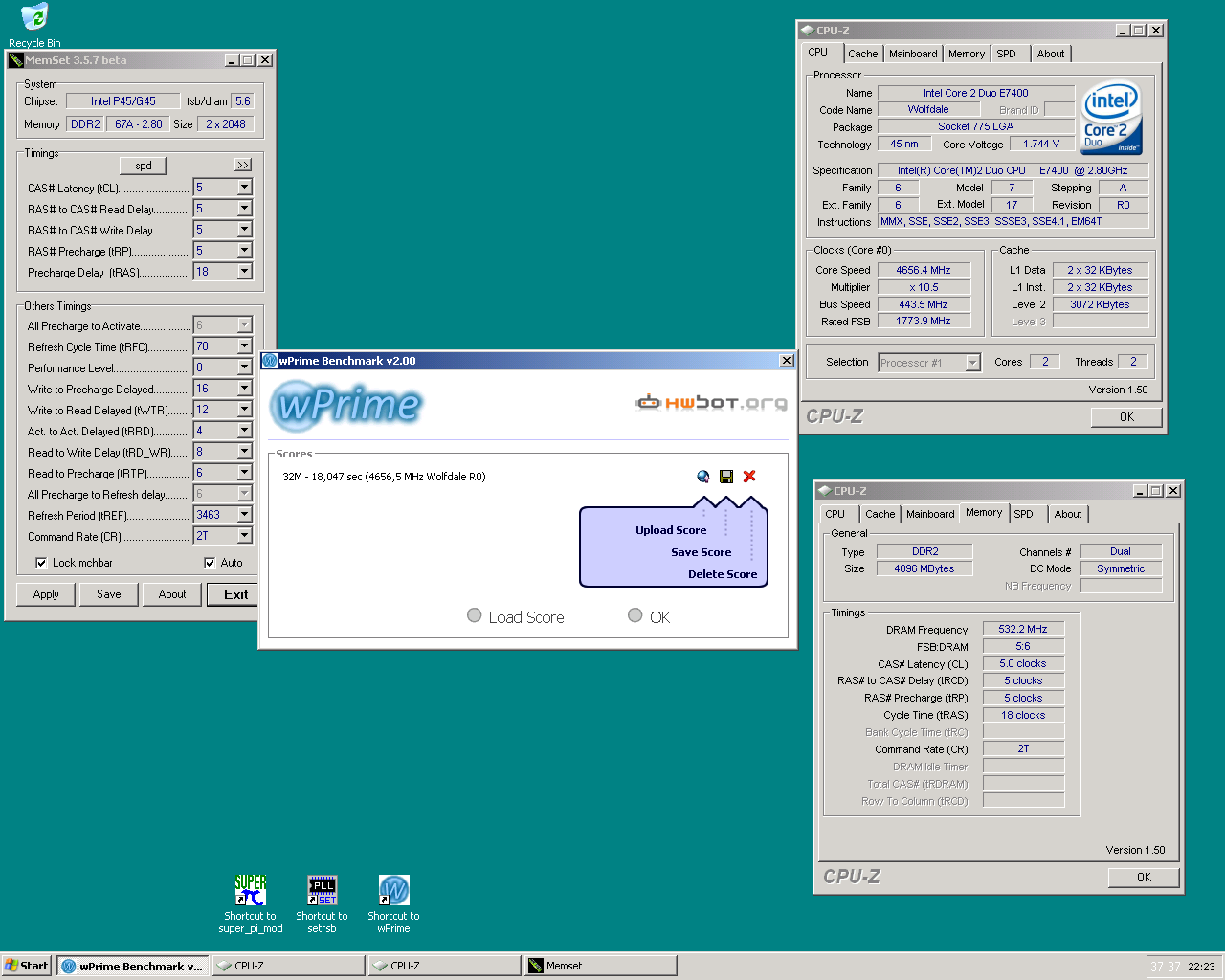The width and height of the screenshot is (1225, 980).
Task: Click the red X delete score icon
Action: pos(749,477)
